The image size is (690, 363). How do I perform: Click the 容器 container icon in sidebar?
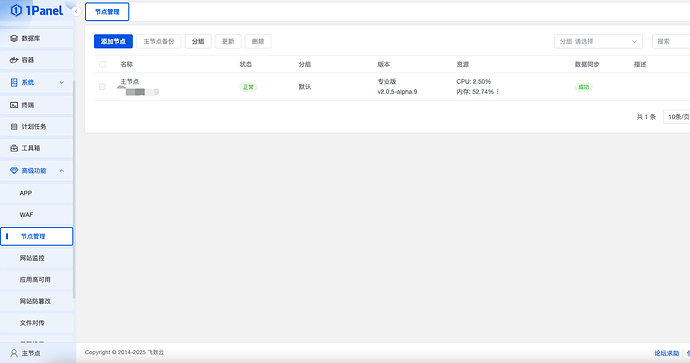pyautogui.click(x=14, y=60)
